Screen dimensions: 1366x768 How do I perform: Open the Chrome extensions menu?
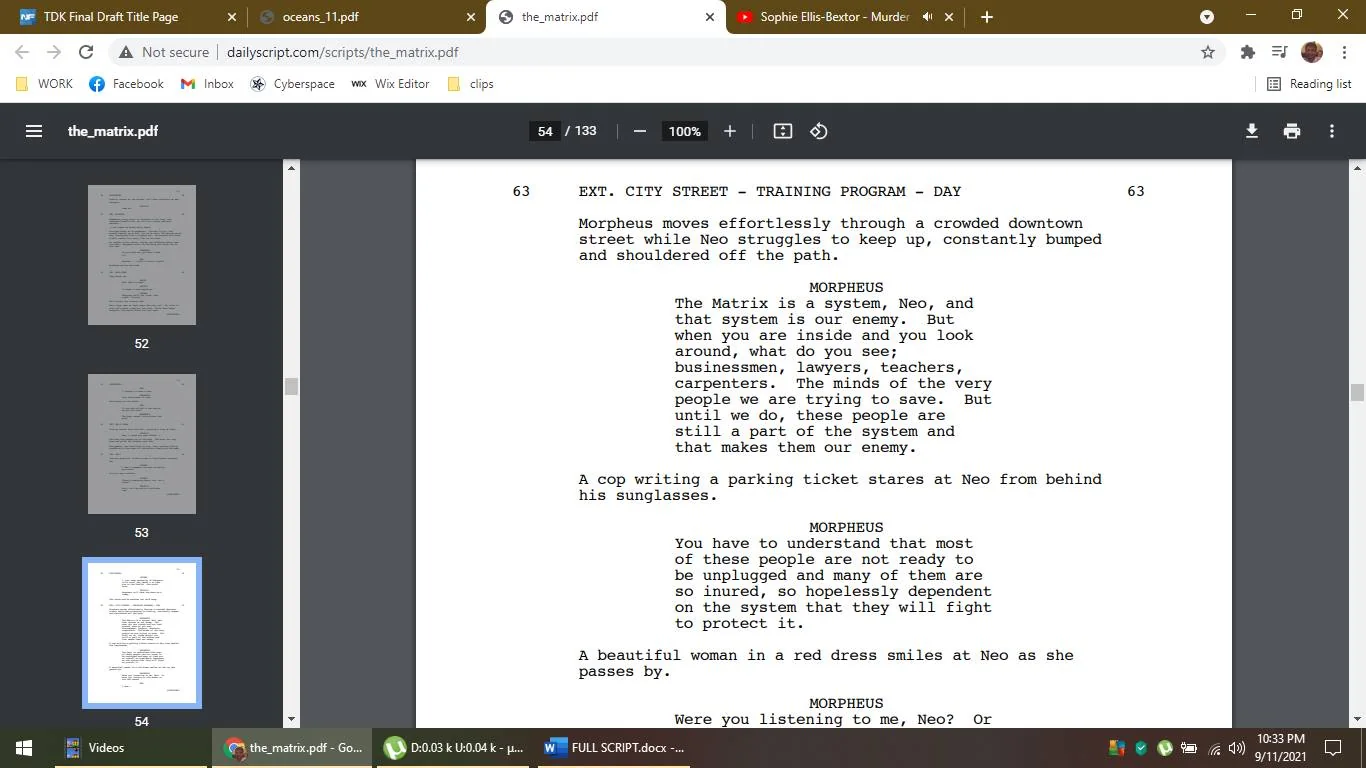[1247, 52]
